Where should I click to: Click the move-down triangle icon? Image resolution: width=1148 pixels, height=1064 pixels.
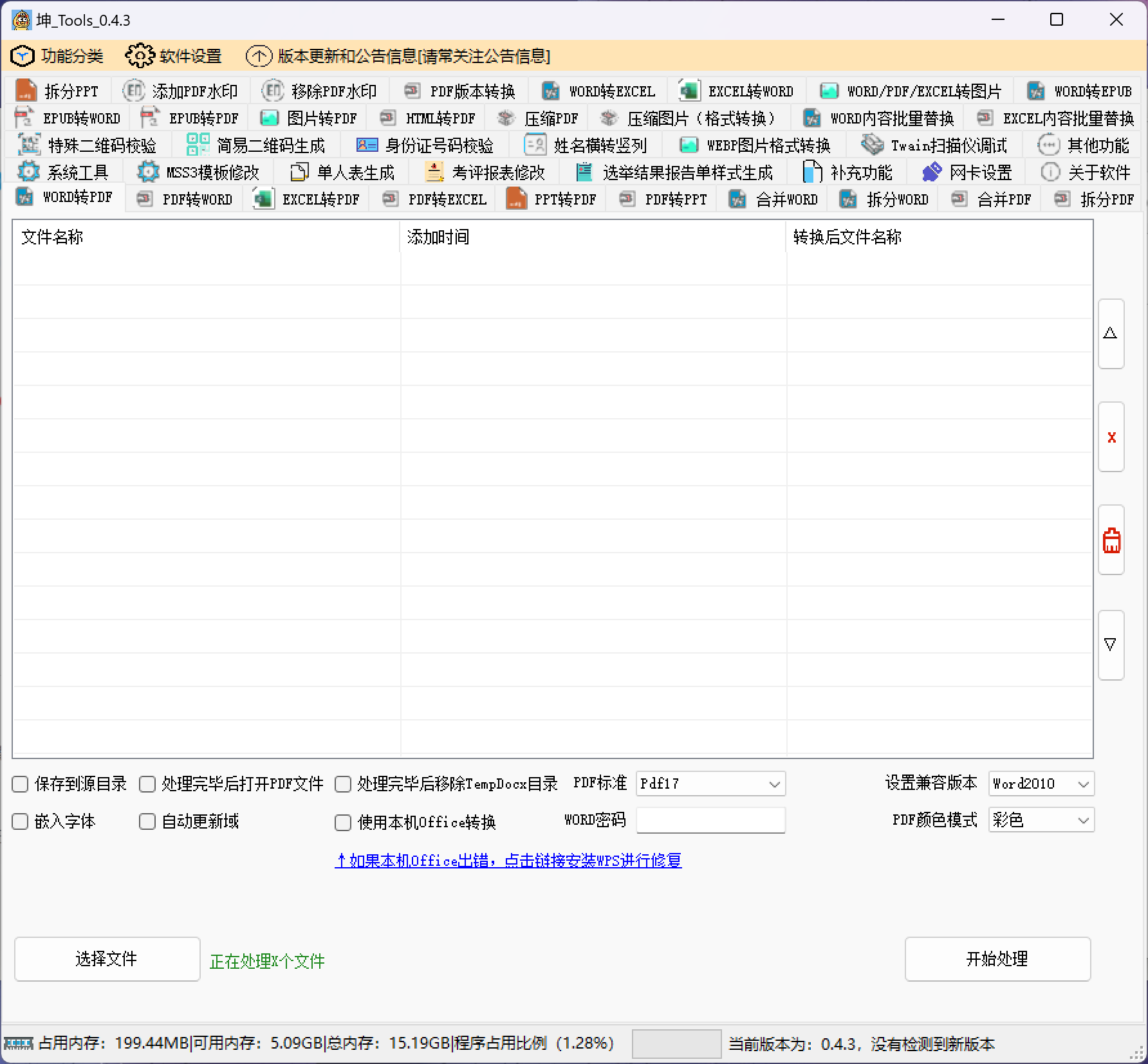tap(1111, 645)
